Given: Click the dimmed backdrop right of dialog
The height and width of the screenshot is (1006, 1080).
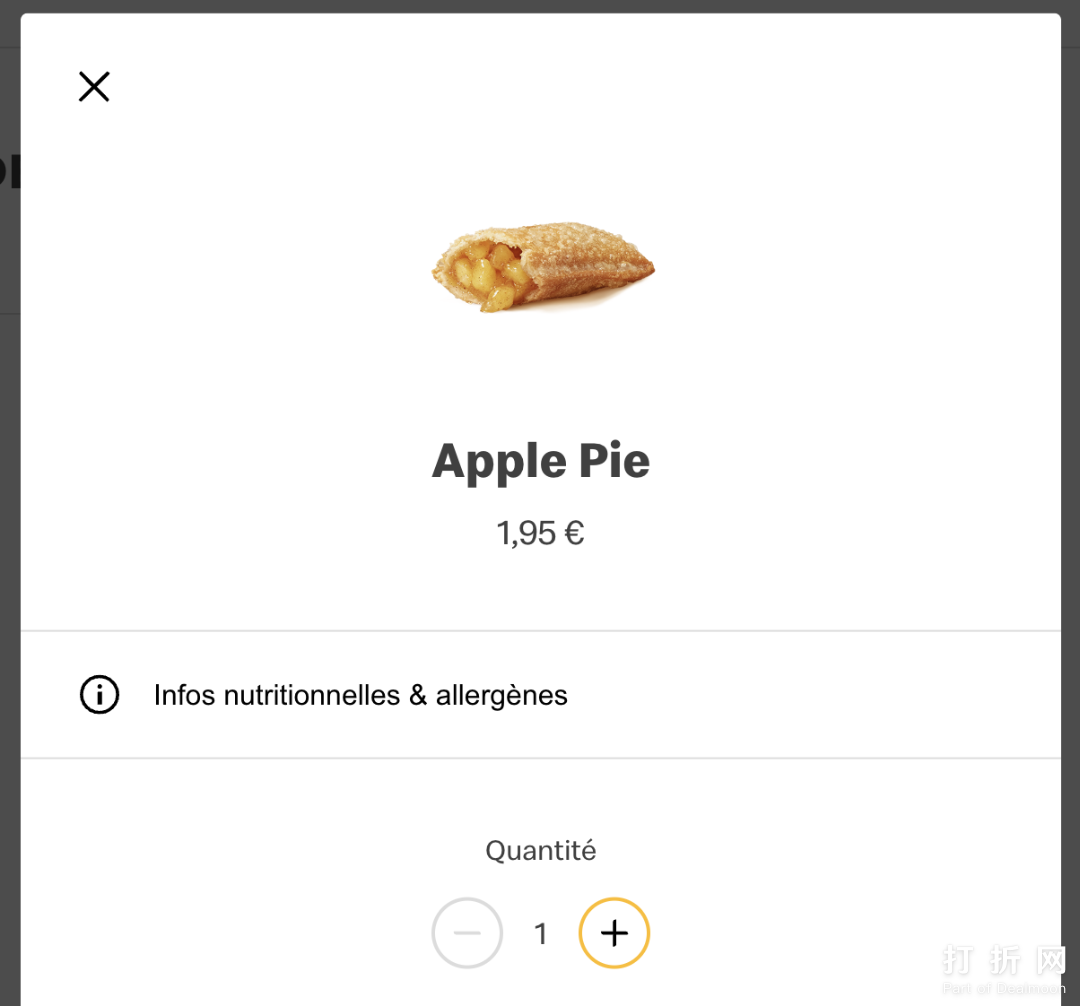Looking at the screenshot, I should click(x=1070, y=500).
